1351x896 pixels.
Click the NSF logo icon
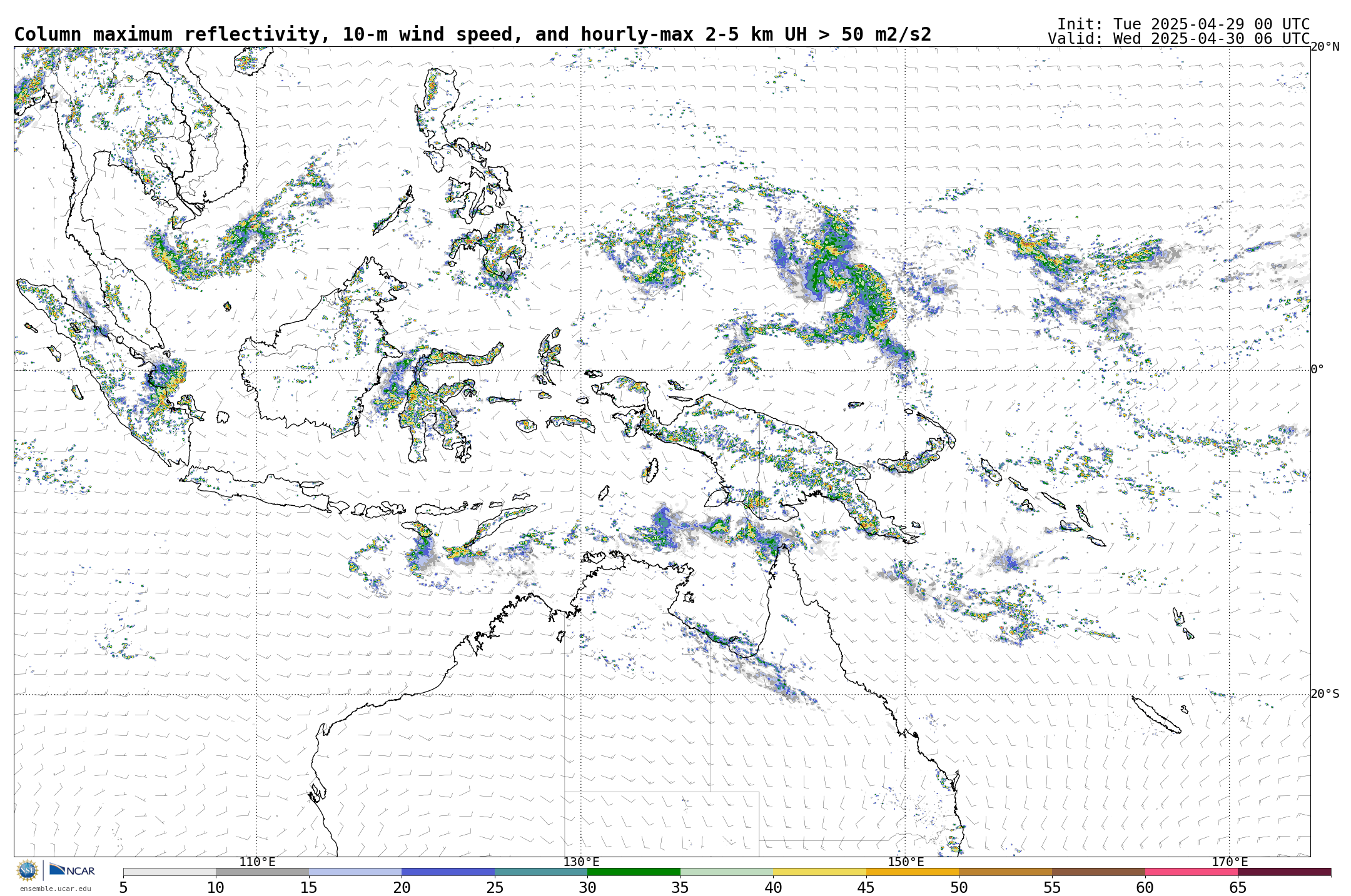pyautogui.click(x=28, y=870)
